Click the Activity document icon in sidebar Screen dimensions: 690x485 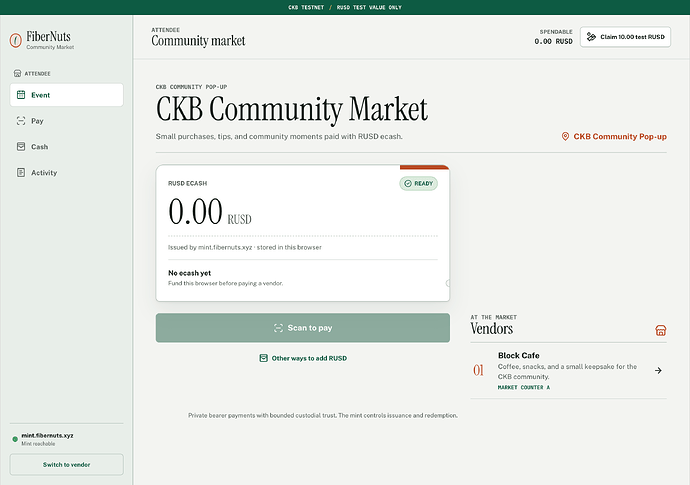[x=21, y=173]
